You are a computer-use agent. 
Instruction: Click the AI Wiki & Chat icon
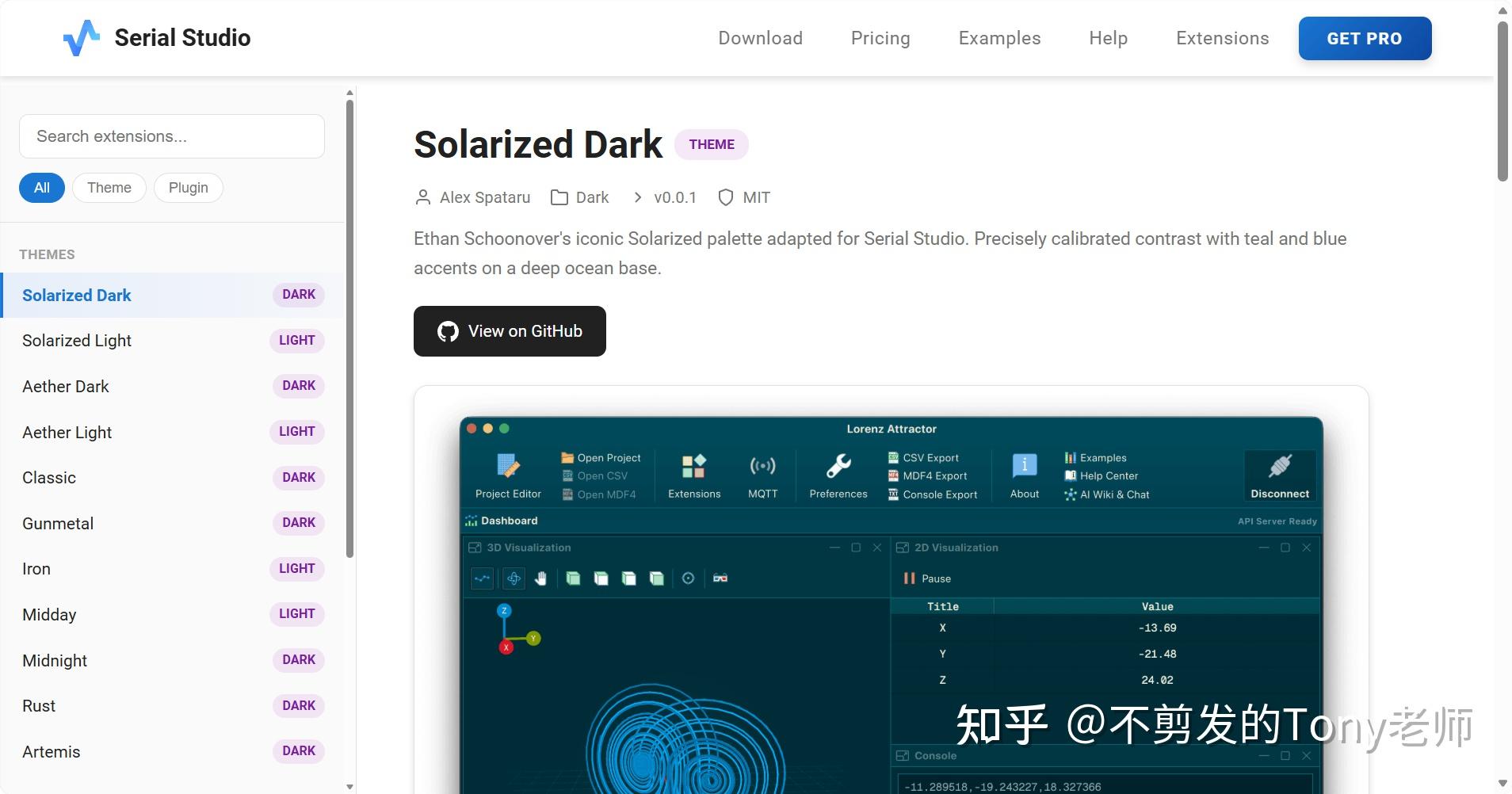click(1071, 494)
